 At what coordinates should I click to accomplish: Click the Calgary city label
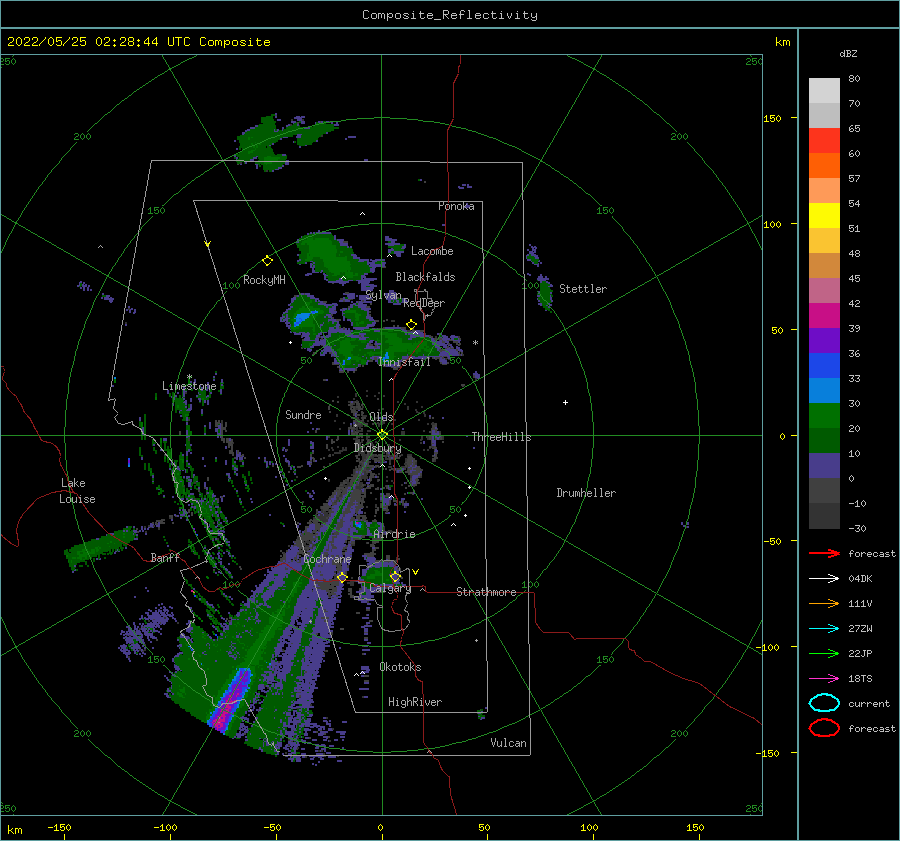coord(390,588)
